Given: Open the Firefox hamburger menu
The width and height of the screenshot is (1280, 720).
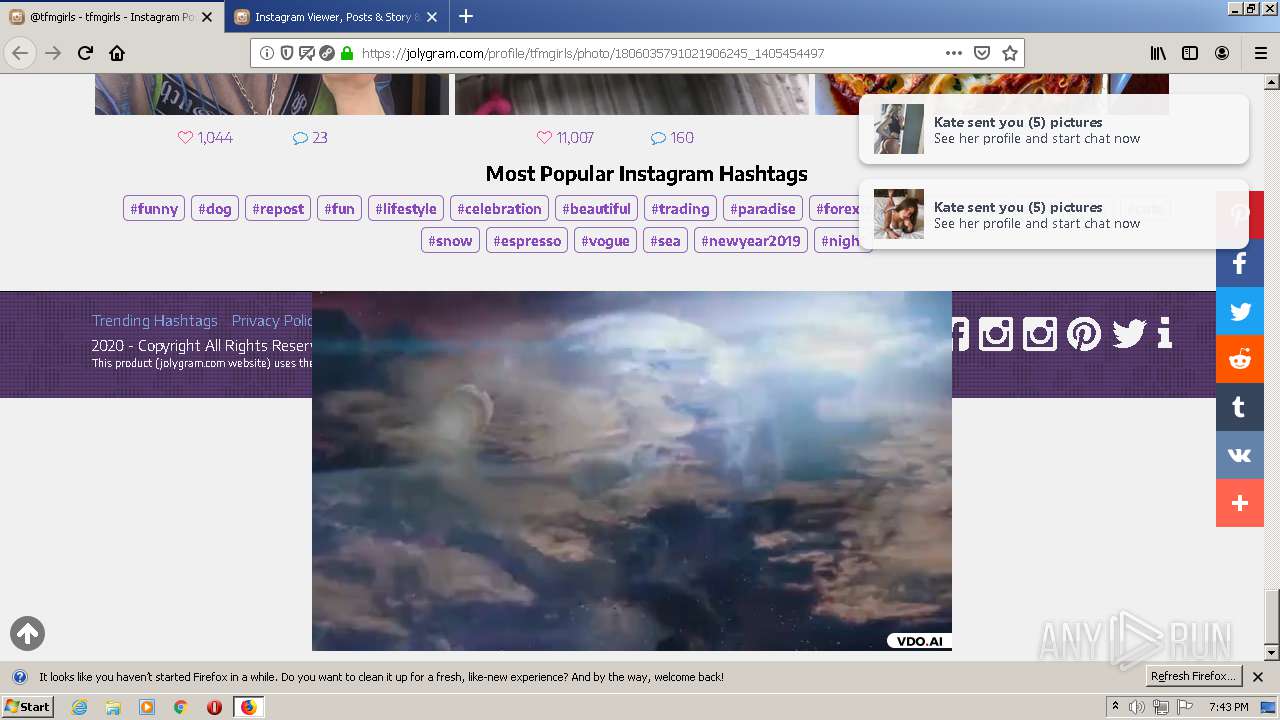Looking at the screenshot, I should [1260, 53].
